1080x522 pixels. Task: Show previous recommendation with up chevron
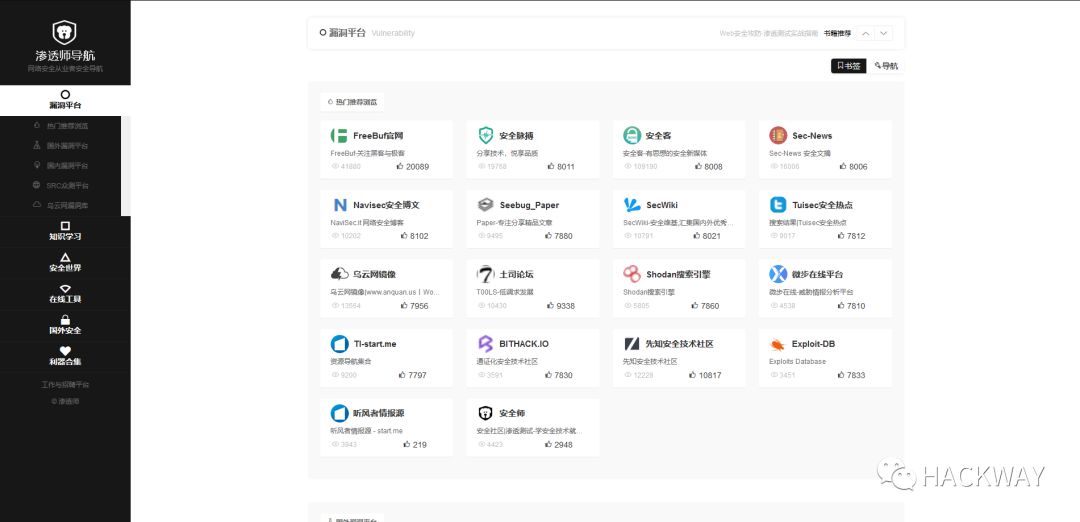[865, 33]
